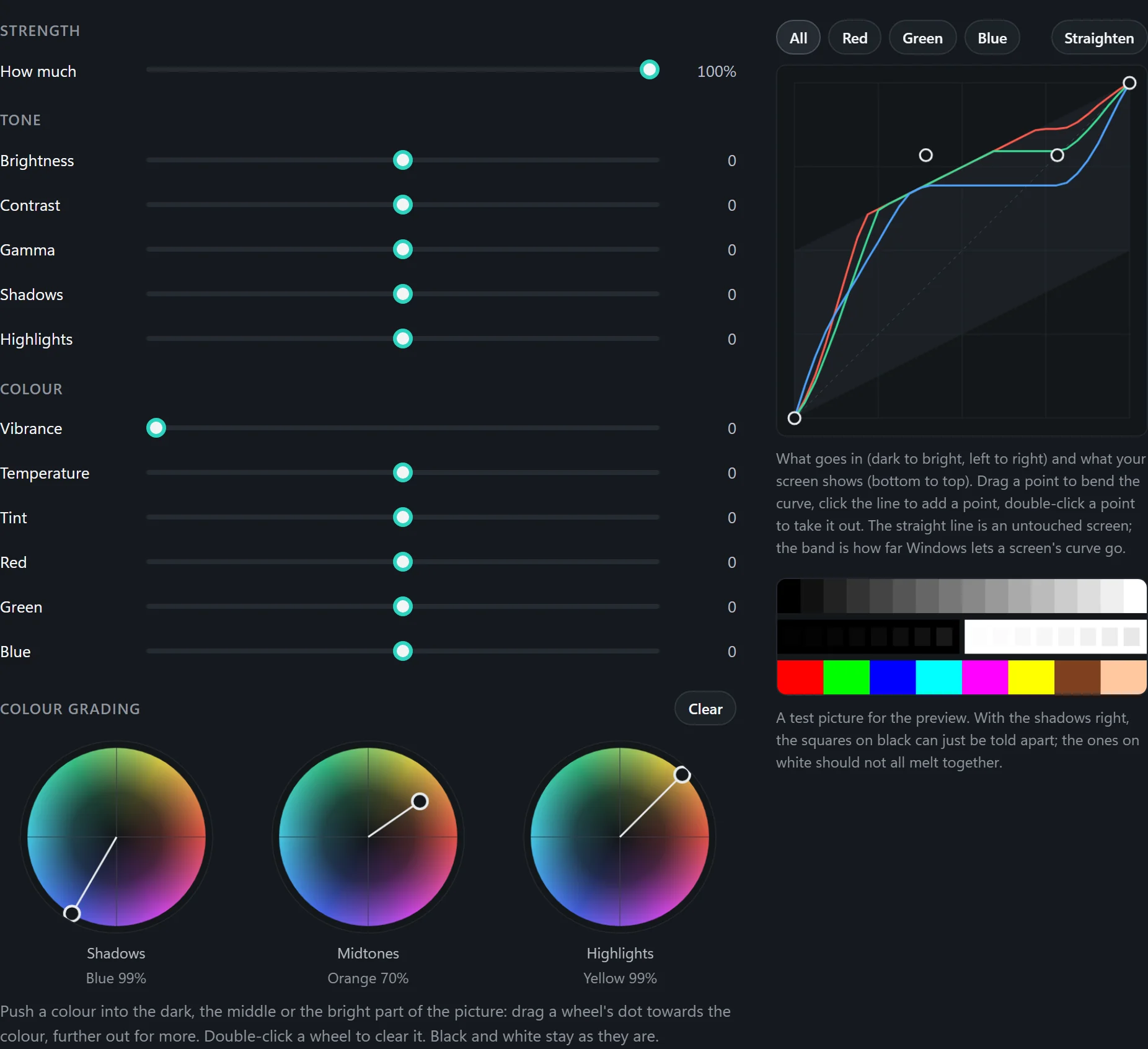Screen dimensions: 1148x1049
Task: Click the TONE section heading
Action: point(20,120)
